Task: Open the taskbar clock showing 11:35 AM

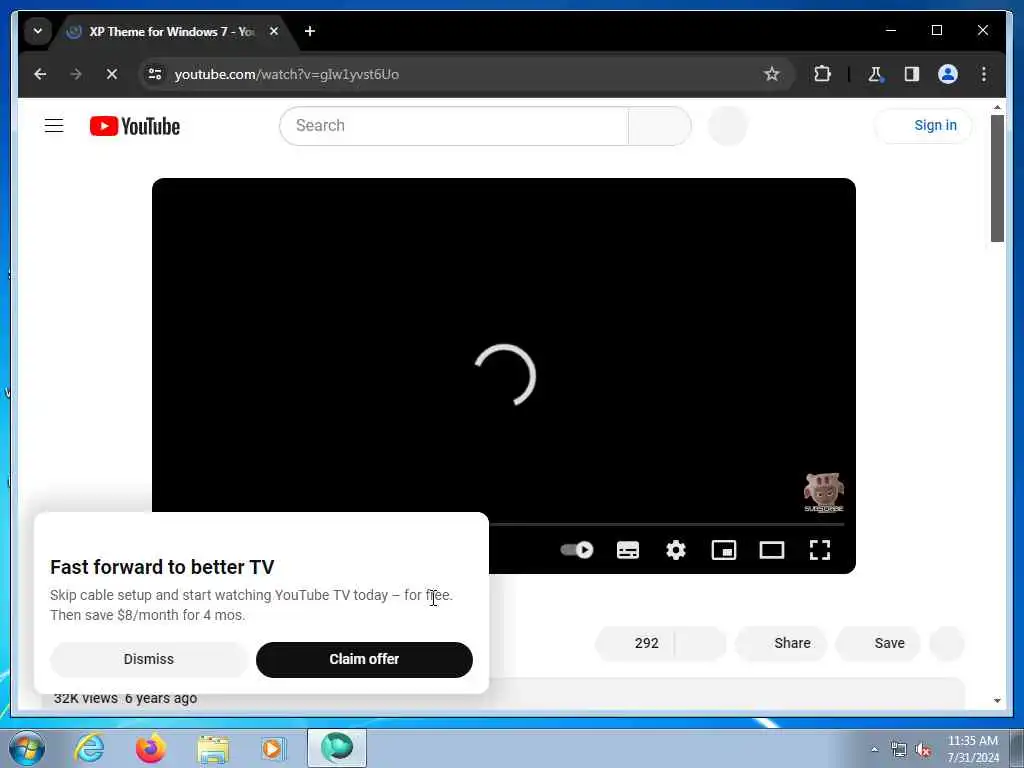Action: pyautogui.click(x=972, y=749)
